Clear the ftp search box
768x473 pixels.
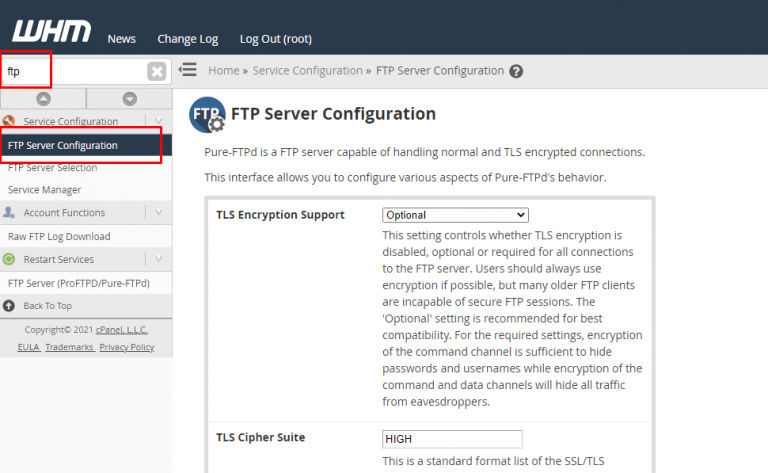coord(157,71)
